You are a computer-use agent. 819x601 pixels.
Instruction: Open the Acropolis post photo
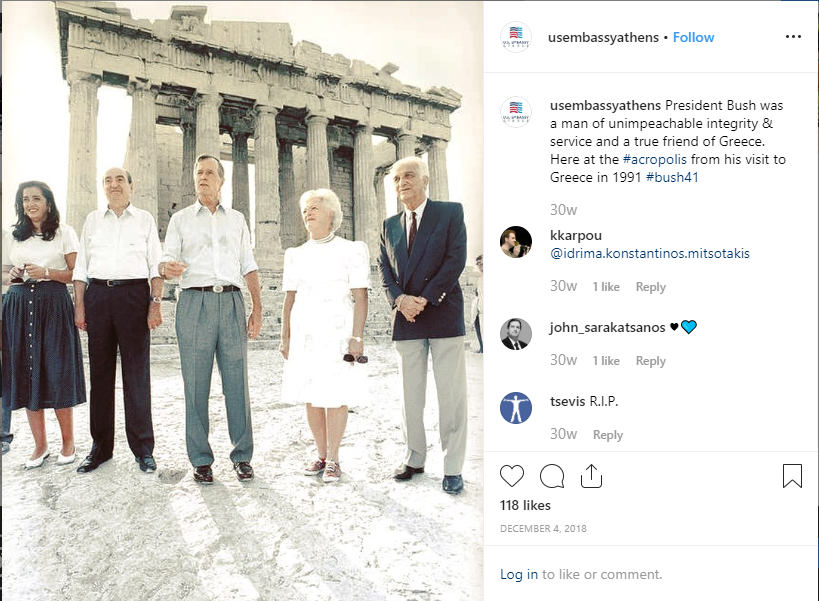coord(242,301)
